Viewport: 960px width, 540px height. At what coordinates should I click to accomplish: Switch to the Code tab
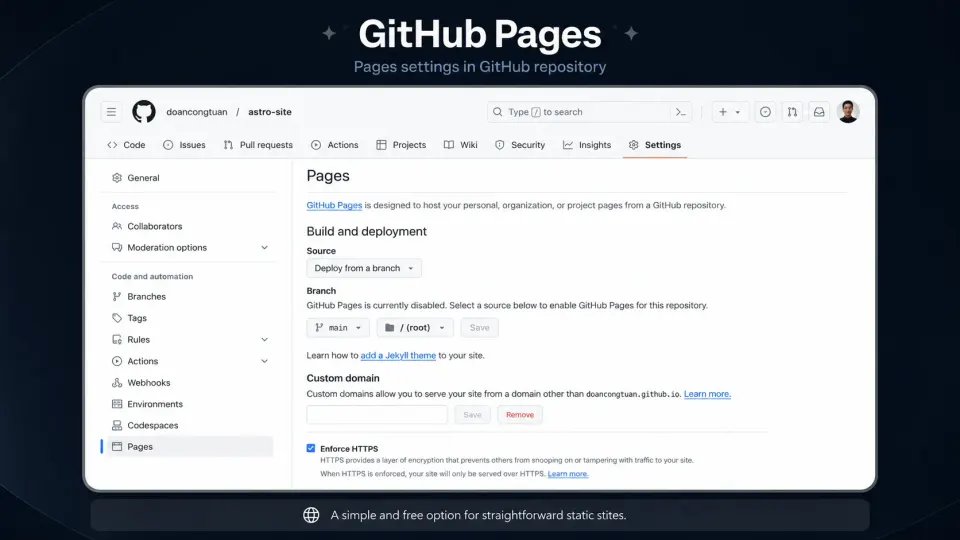[x=126, y=145]
